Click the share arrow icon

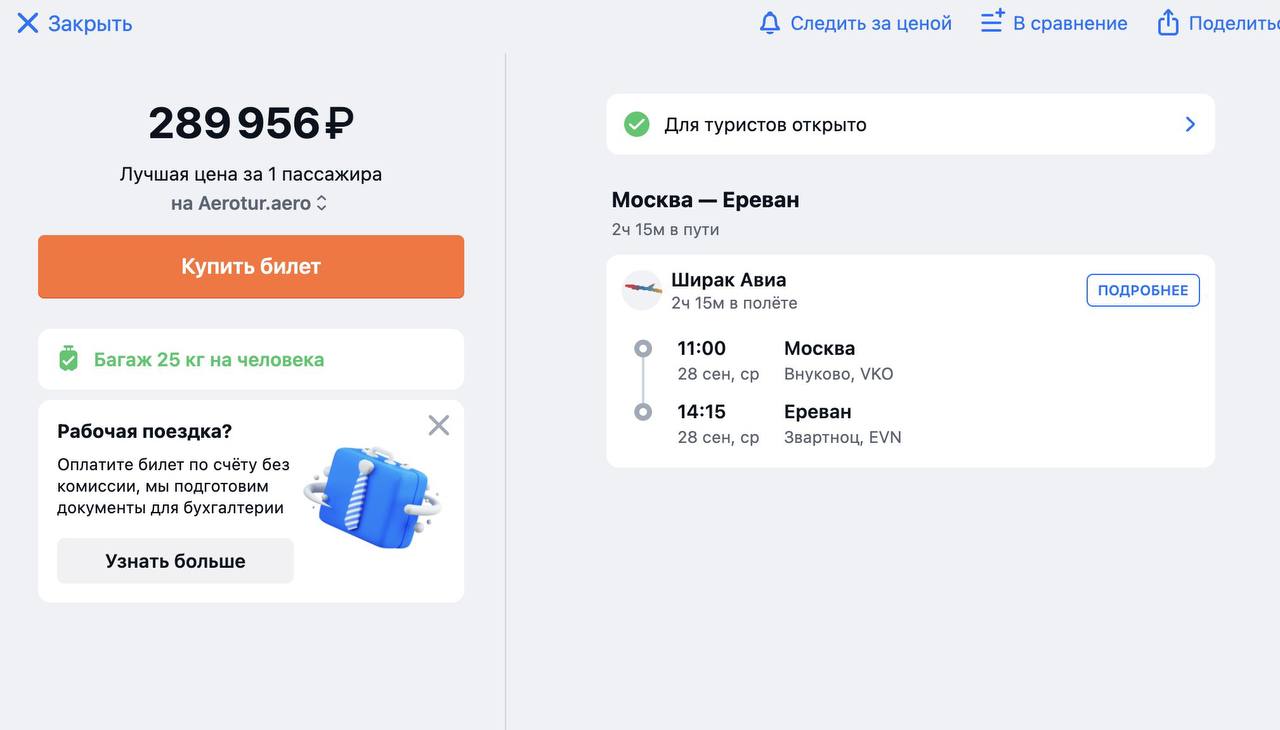tap(1168, 23)
